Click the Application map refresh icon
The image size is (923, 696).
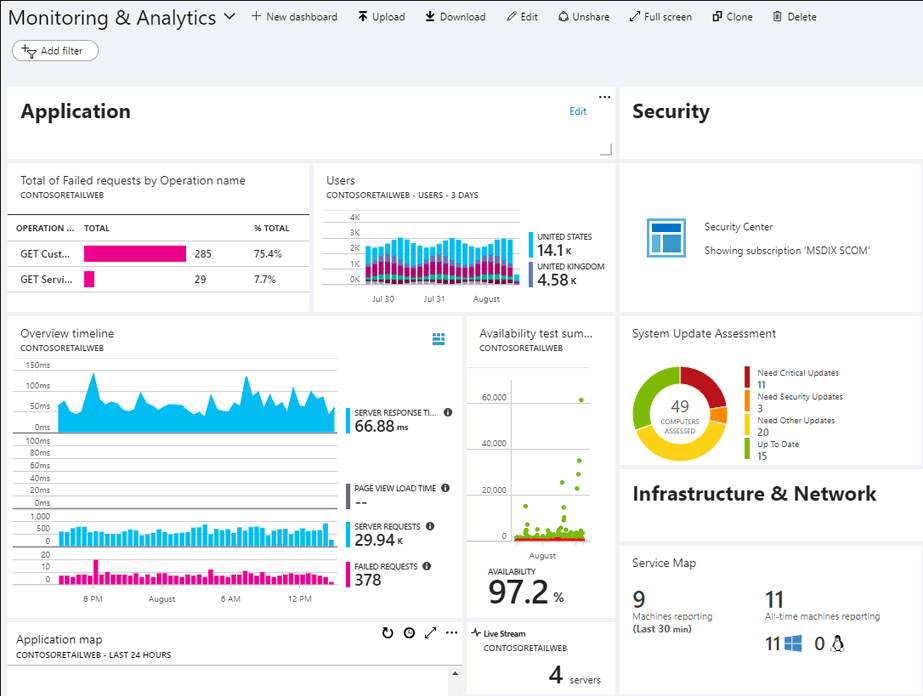387,633
